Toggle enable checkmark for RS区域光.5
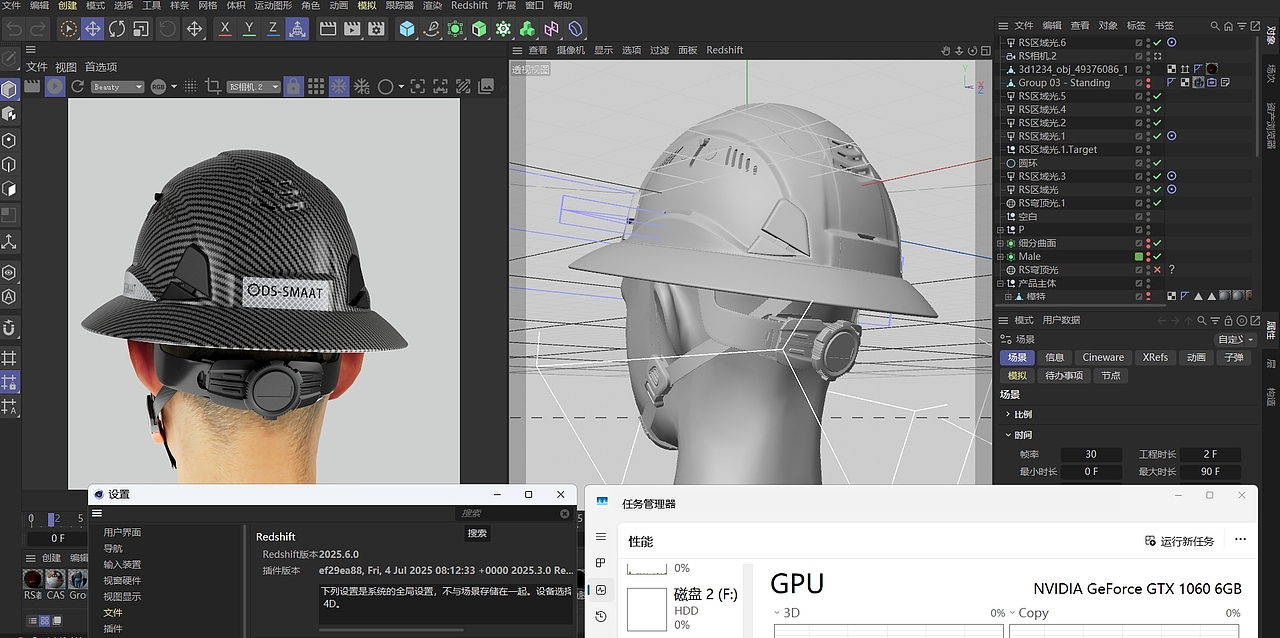1280x638 pixels. tap(1157, 96)
